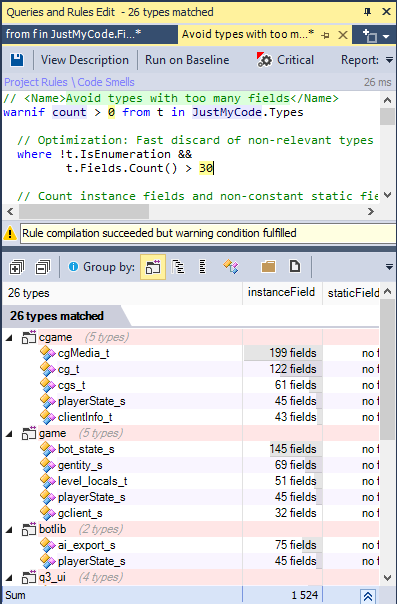
Task: Collapse the q3_ui group
Action: point(10,578)
